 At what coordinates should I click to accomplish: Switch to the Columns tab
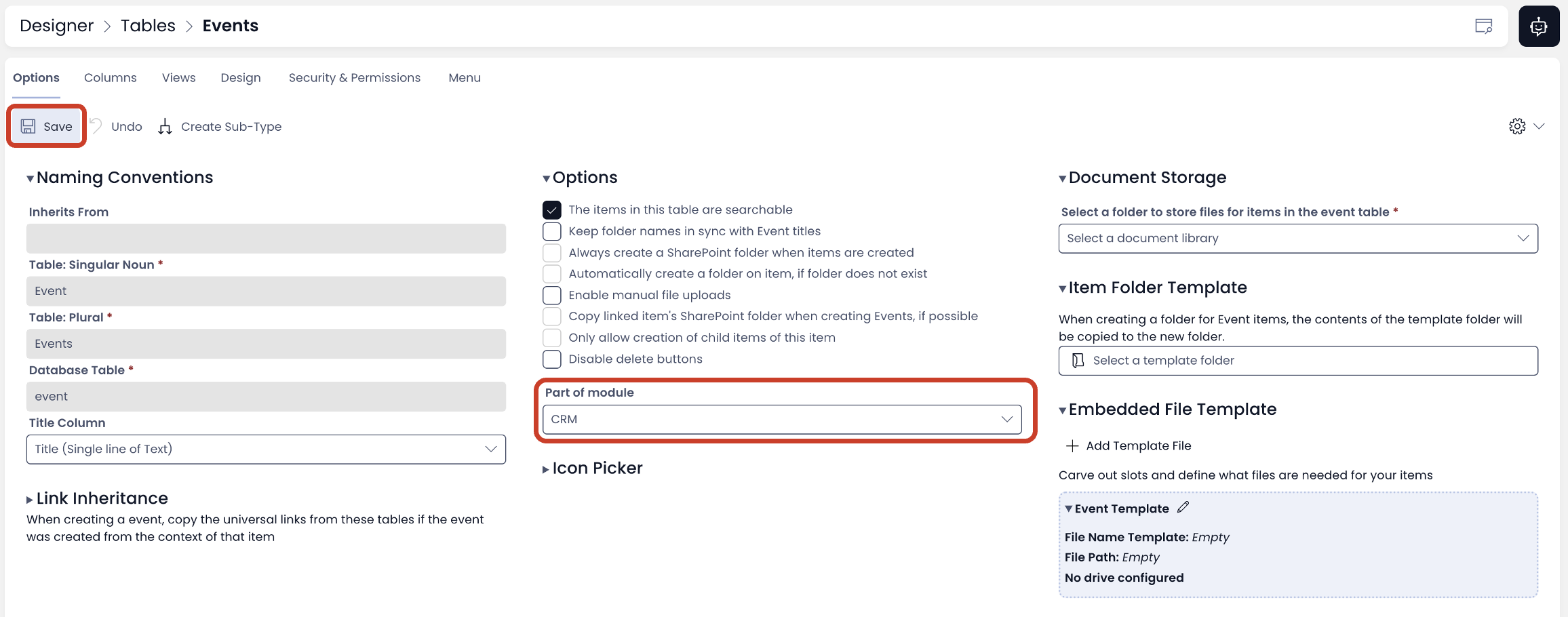pos(111,78)
